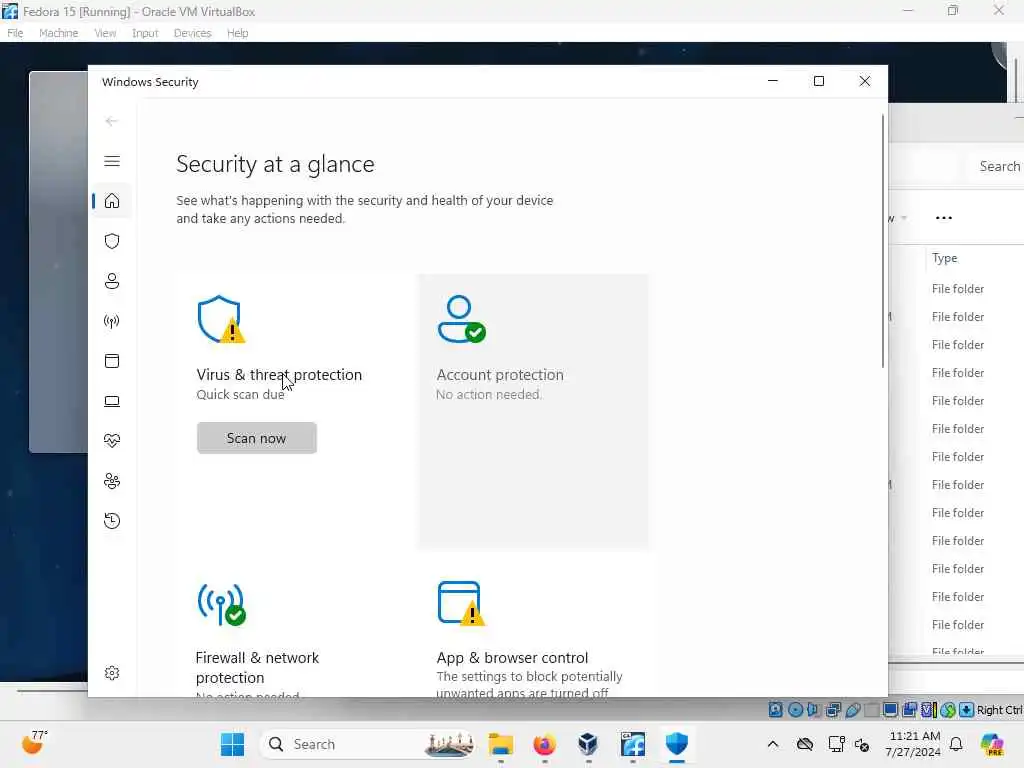1024x768 pixels.
Task: Click File Explorer search box behind
Action: 996,167
